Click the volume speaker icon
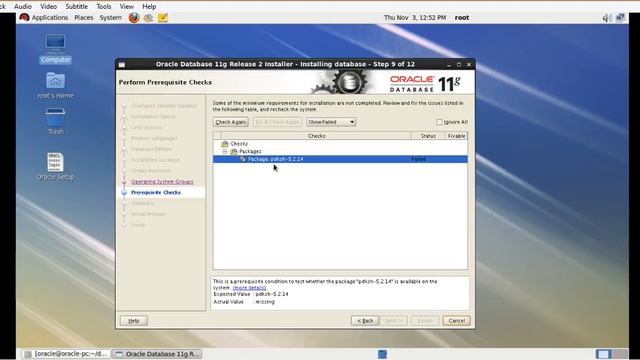Image resolution: width=640 pixels, height=360 pixels. 607,18
